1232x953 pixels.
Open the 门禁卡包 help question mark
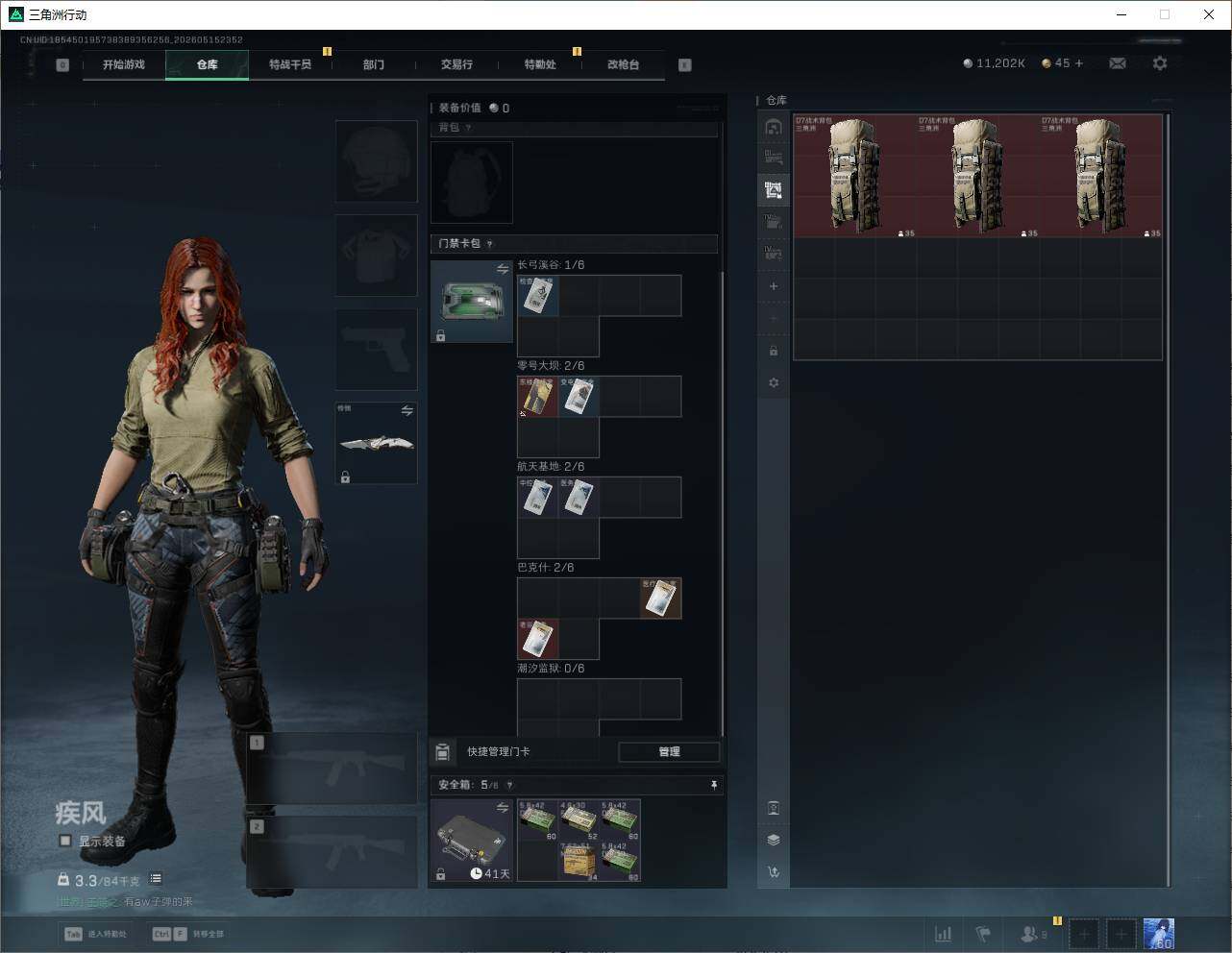click(x=490, y=244)
